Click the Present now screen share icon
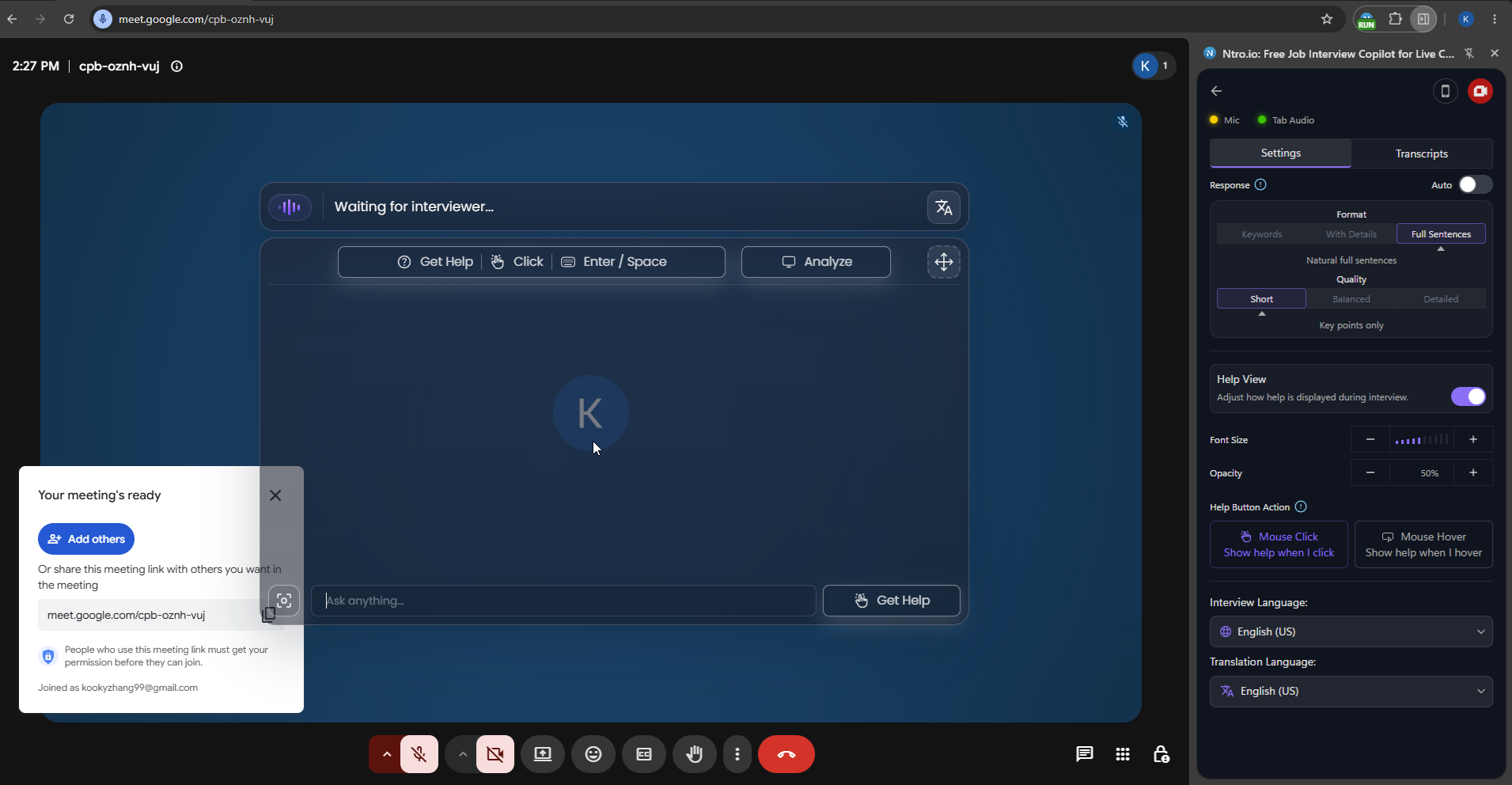Viewport: 1512px width, 785px height. [x=543, y=754]
